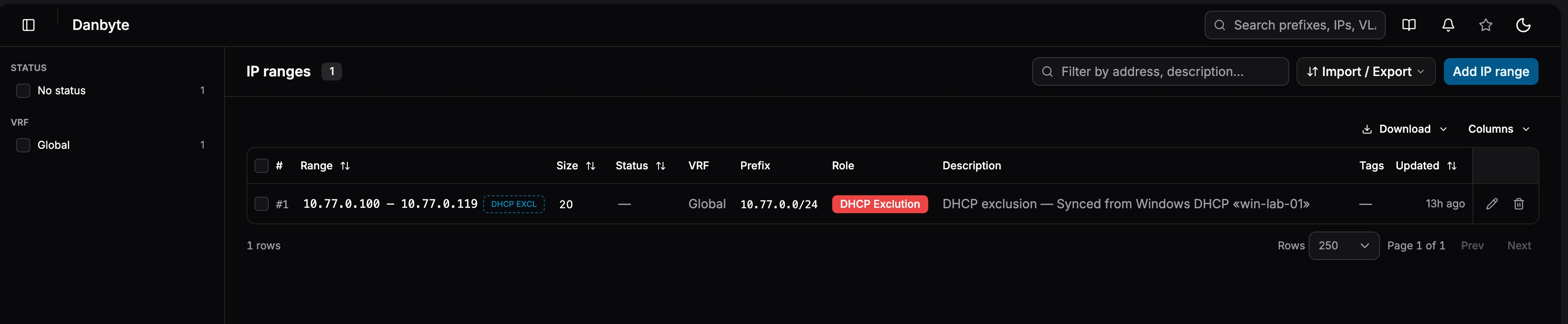Viewport: 1568px width, 324px height.
Task: Tick the select-all header checkbox
Action: pyautogui.click(x=261, y=166)
